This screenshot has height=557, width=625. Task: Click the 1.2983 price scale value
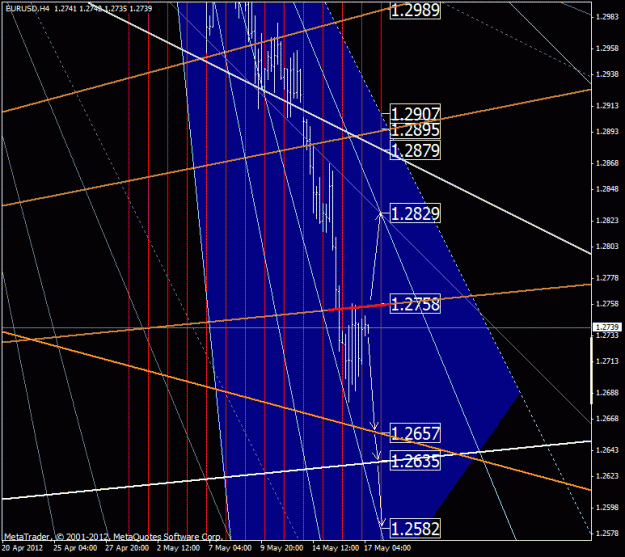pyautogui.click(x=607, y=17)
